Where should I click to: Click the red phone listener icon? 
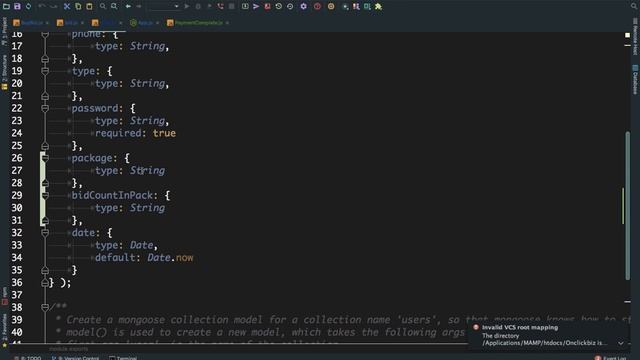point(220,6)
